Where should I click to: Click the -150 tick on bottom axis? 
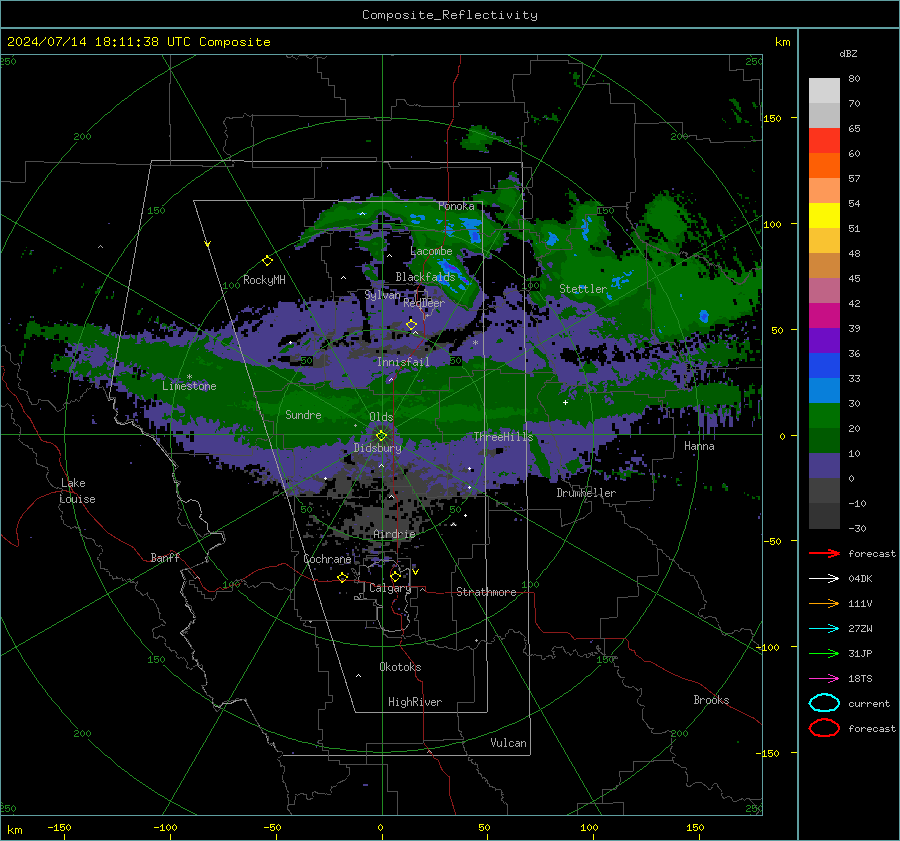60,828
